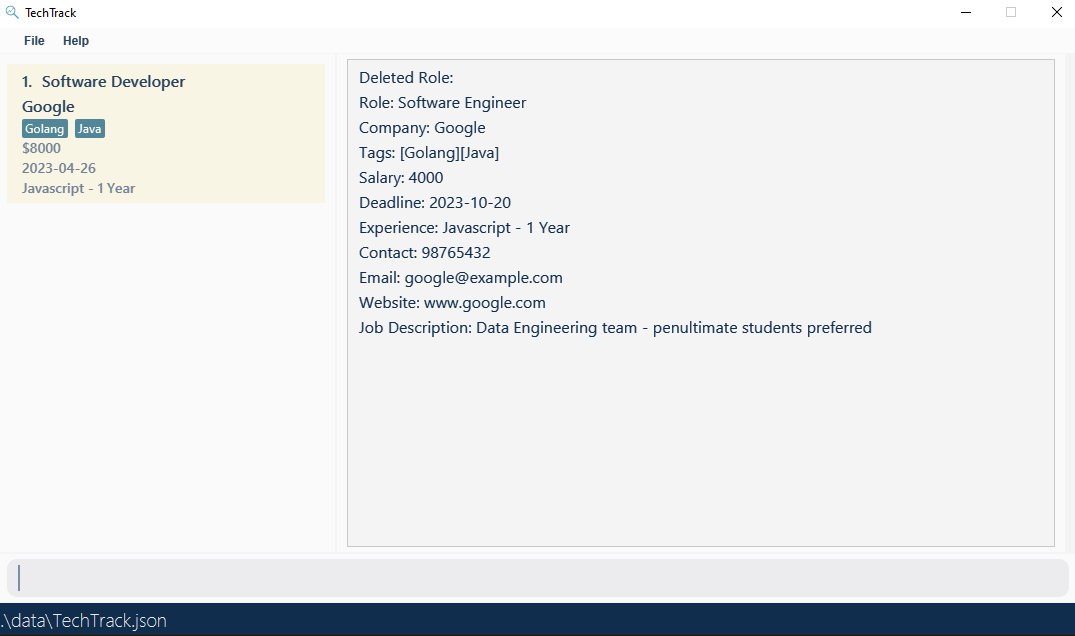Minimize the TechTrack window
The width and height of the screenshot is (1075, 636).
[966, 12]
